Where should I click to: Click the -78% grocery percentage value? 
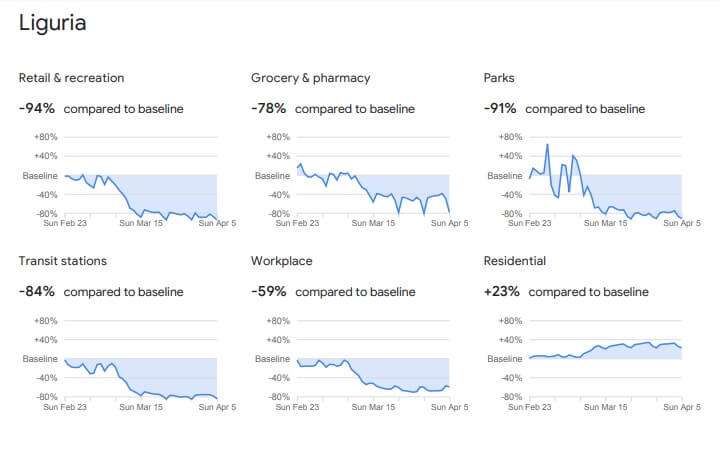click(x=269, y=108)
